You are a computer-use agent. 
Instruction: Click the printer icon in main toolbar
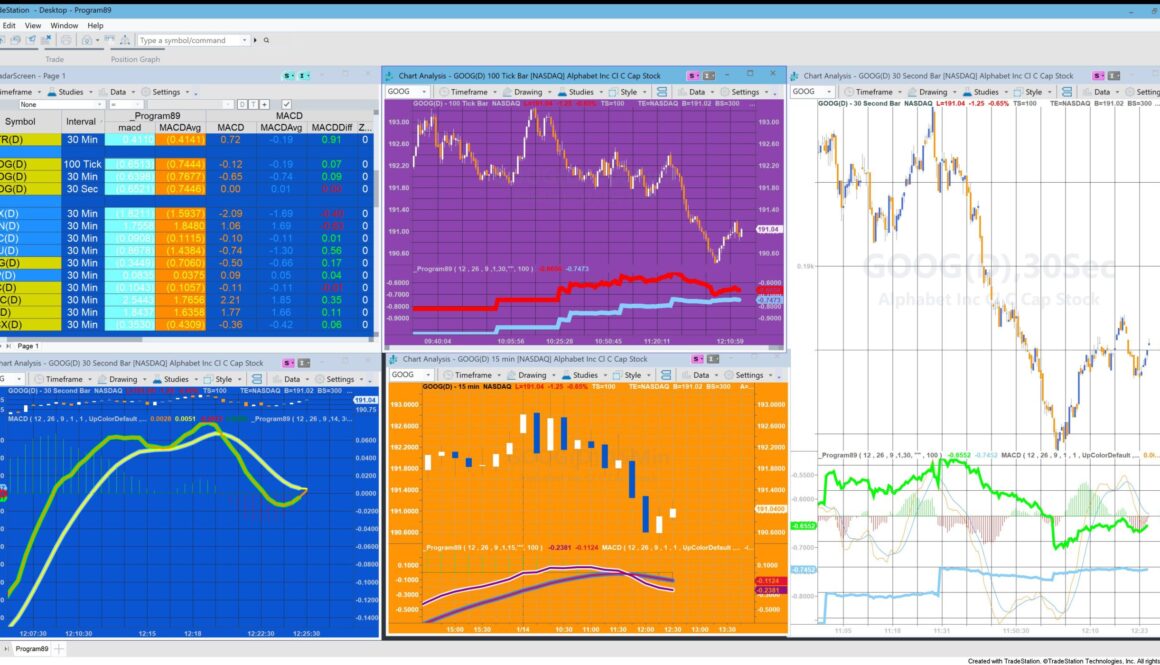tap(66, 40)
